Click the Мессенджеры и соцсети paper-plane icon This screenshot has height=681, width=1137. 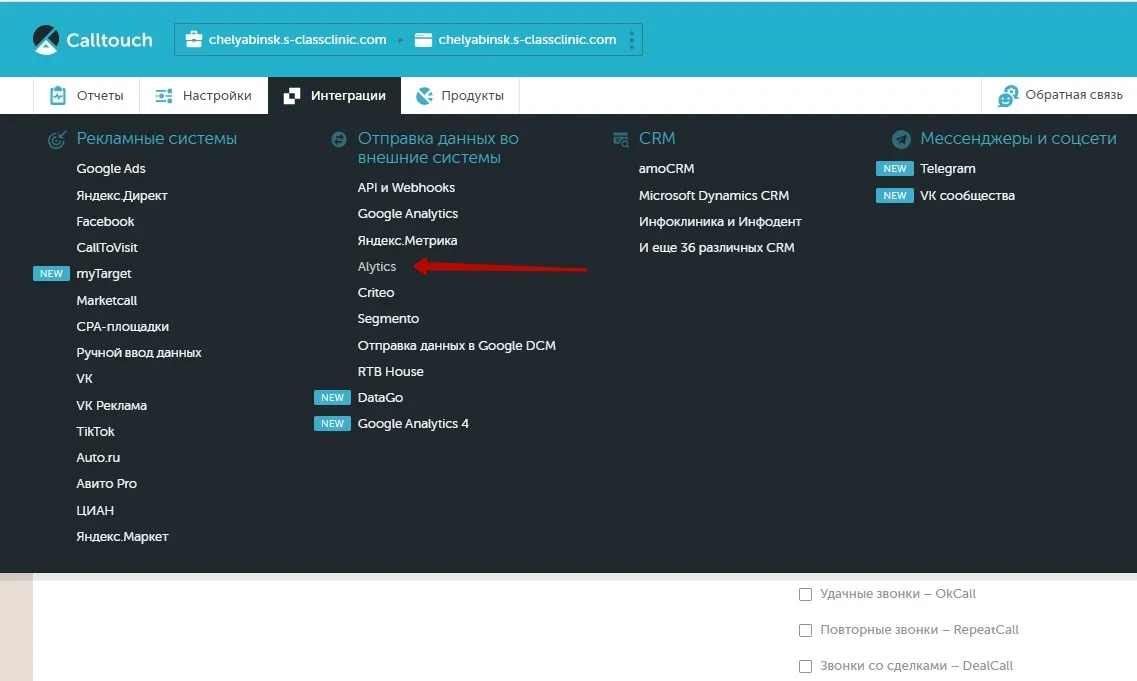click(901, 139)
